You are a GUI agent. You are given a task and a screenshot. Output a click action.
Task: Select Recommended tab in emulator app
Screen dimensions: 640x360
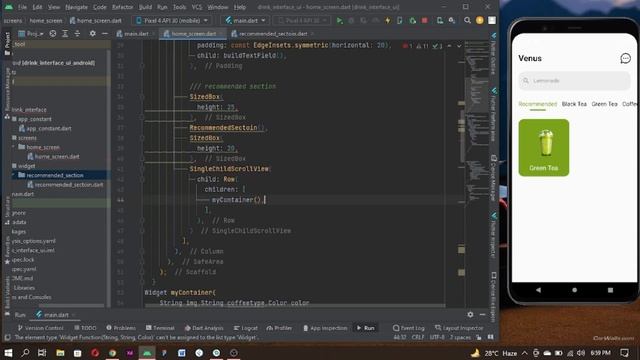point(538,104)
